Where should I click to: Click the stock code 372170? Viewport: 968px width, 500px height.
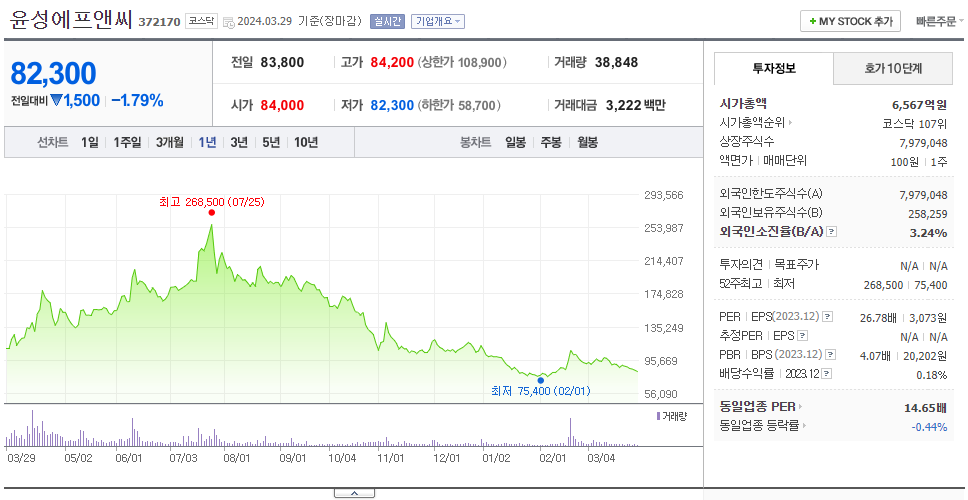159,22
